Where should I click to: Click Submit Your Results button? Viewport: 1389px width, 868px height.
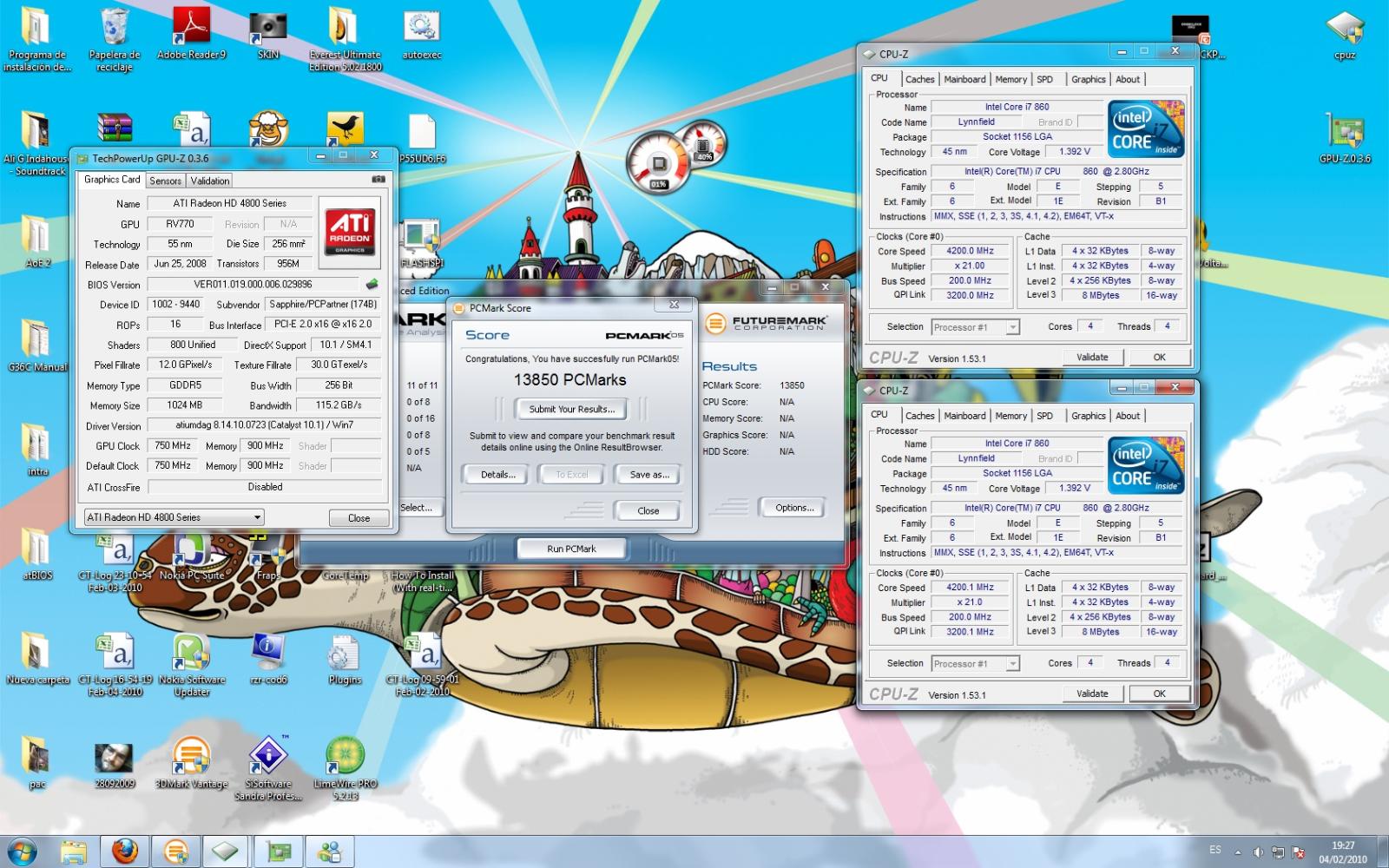coord(571,409)
